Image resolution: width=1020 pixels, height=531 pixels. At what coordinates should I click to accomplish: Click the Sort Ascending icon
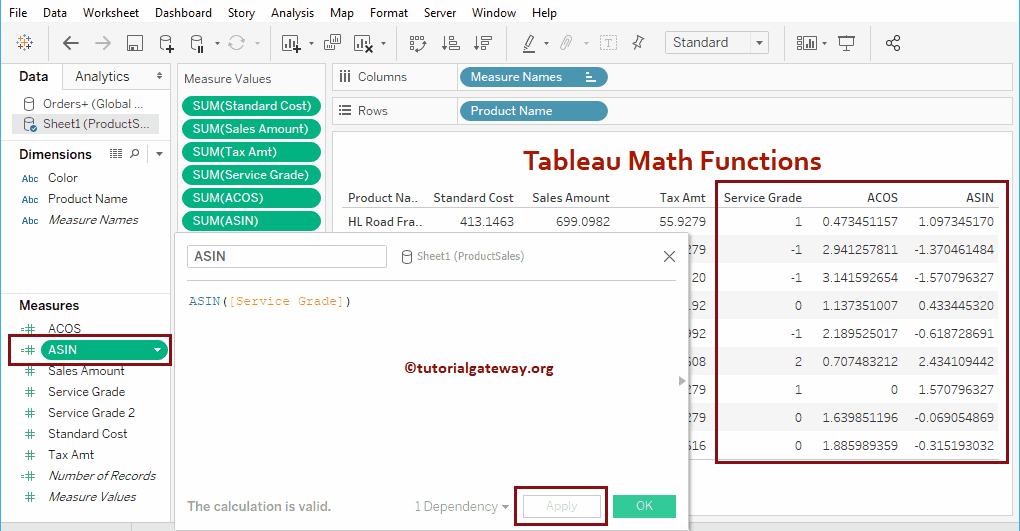click(x=450, y=44)
